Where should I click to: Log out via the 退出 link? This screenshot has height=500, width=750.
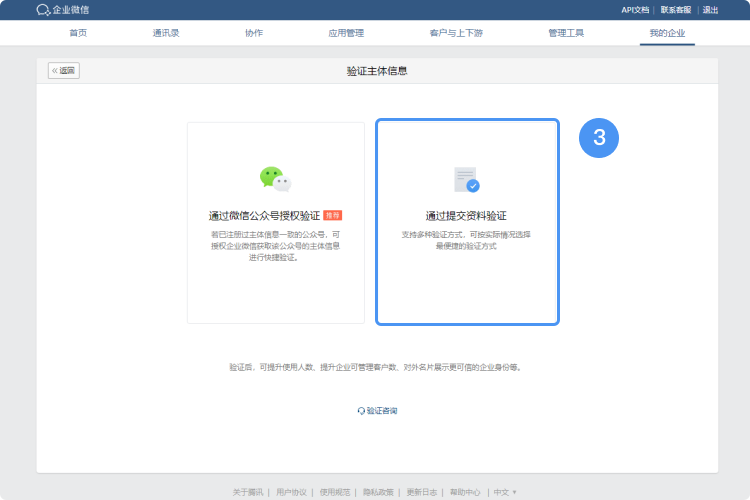pyautogui.click(x=710, y=10)
